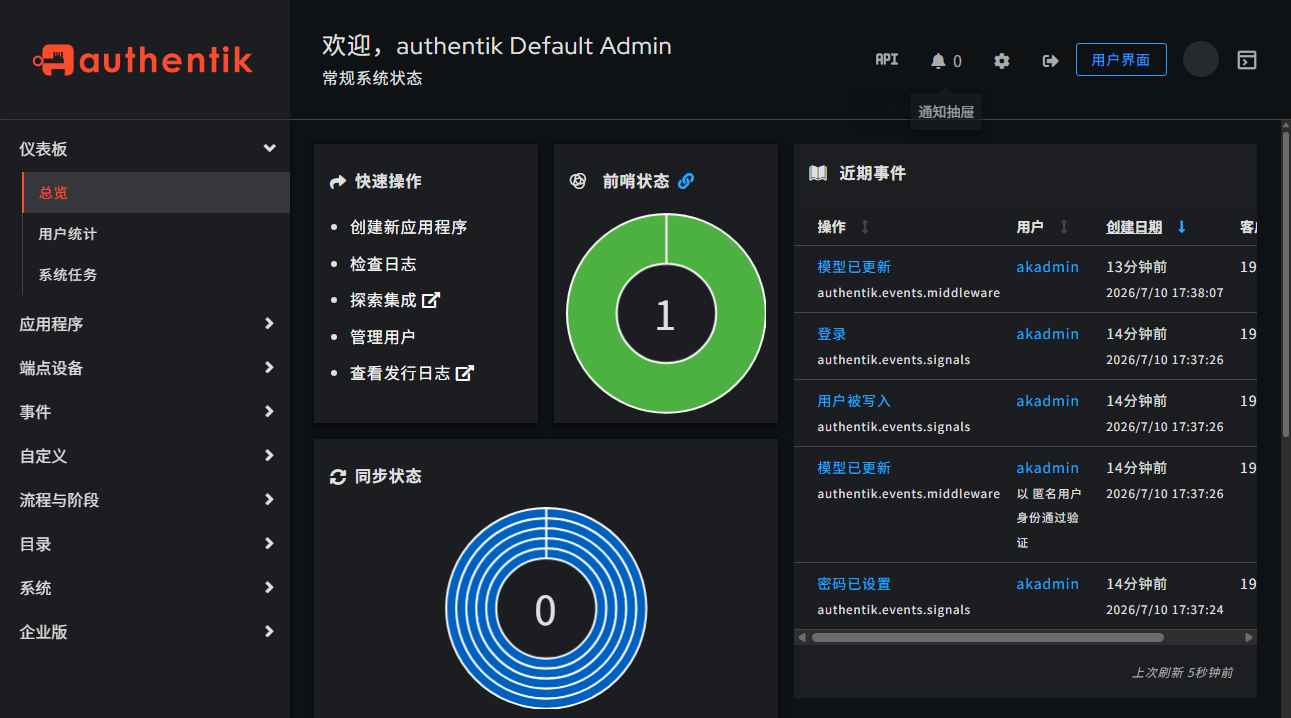1291x718 pixels.
Task: Click the authentik logo
Action: [x=143, y=60]
